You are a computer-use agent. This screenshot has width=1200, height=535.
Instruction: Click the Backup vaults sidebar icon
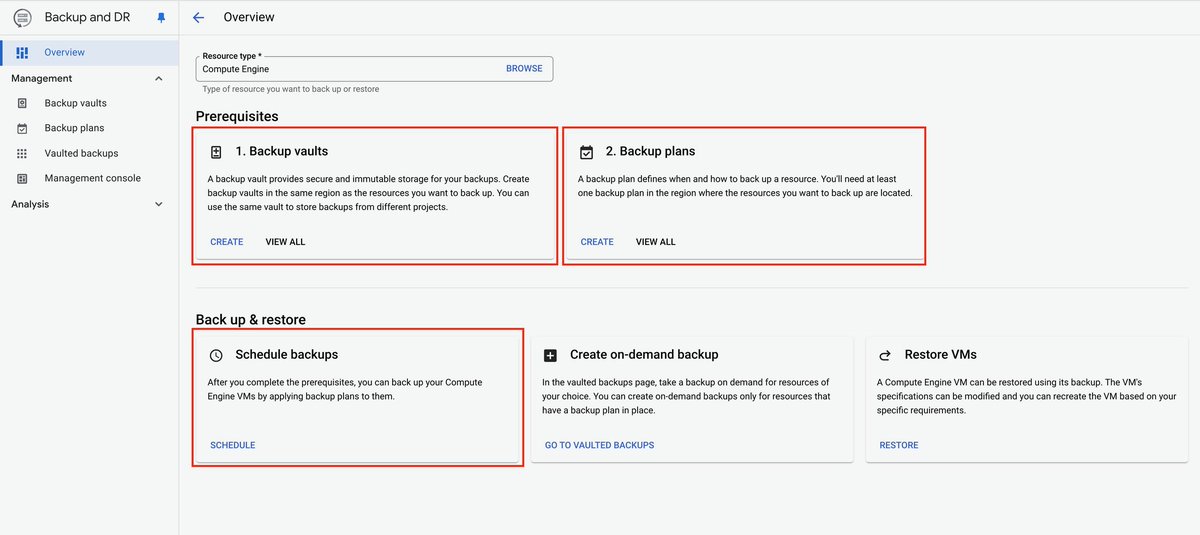[22, 103]
